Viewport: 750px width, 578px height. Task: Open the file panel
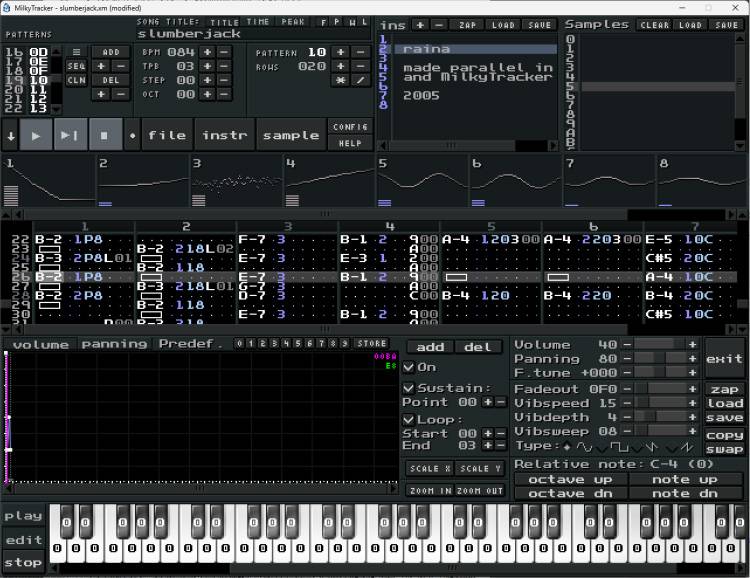point(167,135)
